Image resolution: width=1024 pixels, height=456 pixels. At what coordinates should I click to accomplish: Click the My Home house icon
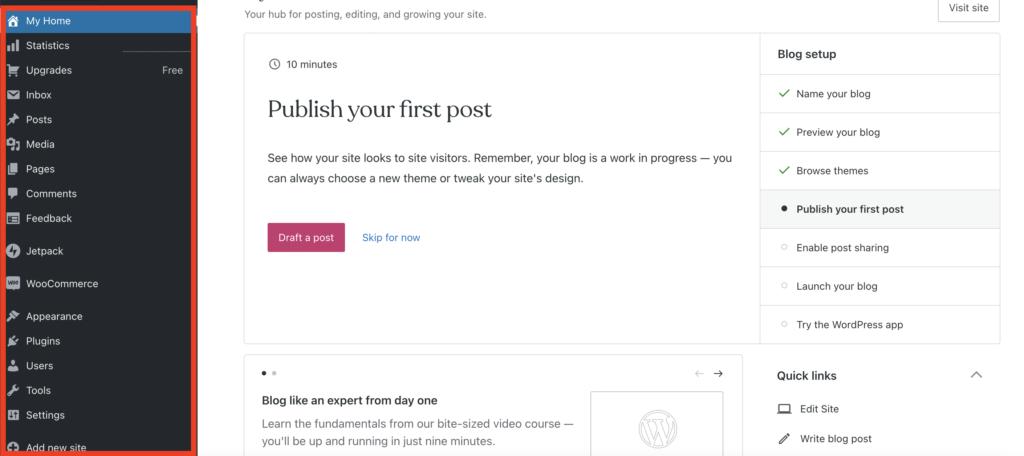pos(13,21)
